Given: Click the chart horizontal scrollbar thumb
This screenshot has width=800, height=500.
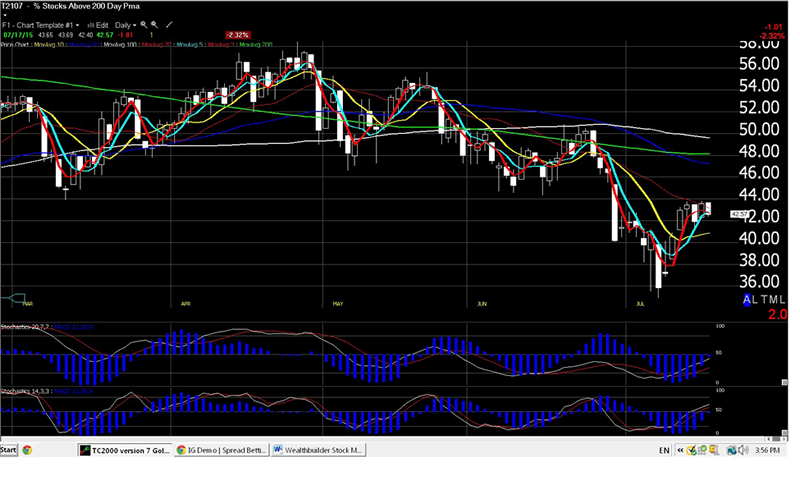Looking at the screenshot, I should (x=777, y=439).
